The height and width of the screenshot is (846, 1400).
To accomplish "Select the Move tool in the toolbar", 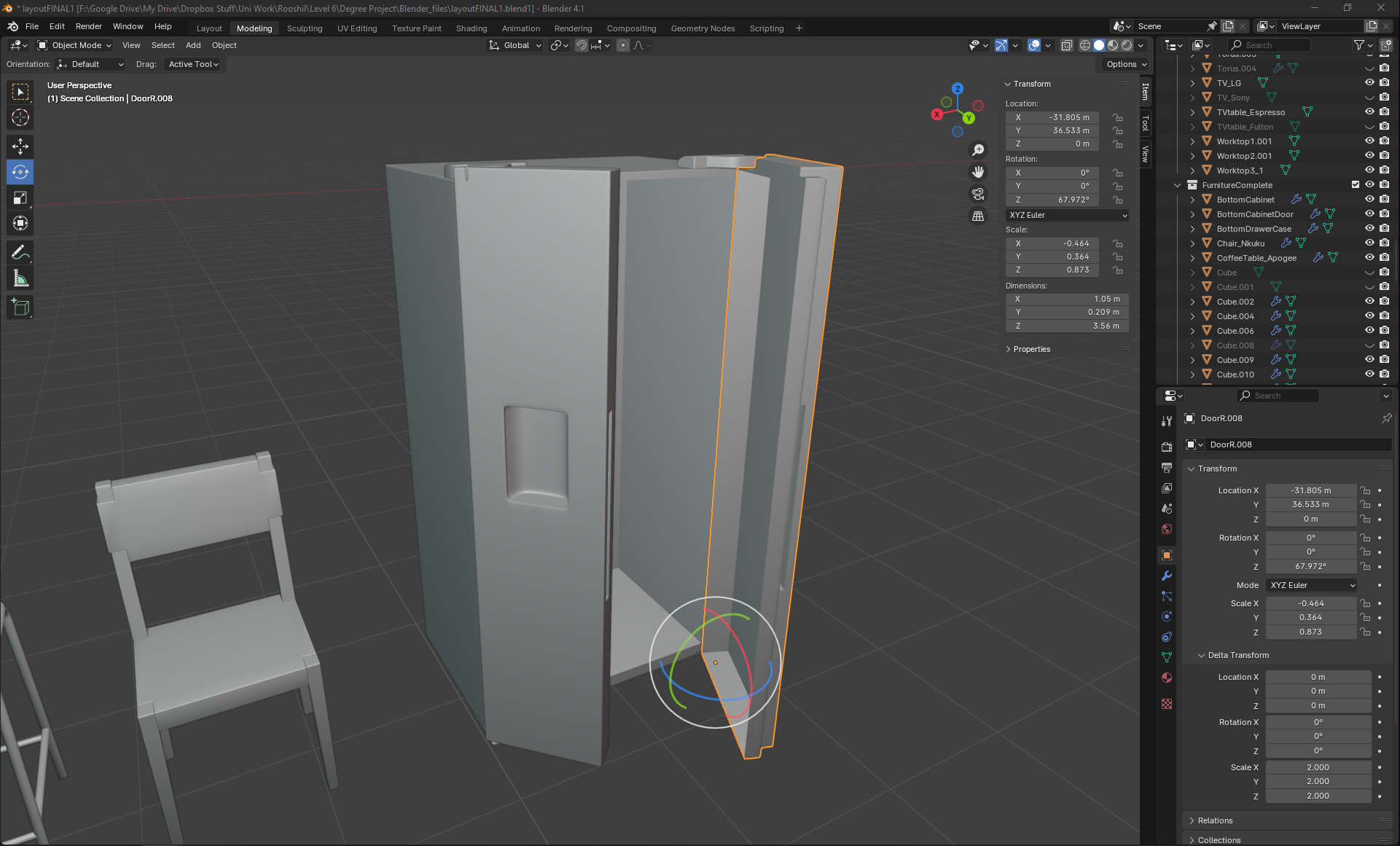I will click(x=20, y=146).
